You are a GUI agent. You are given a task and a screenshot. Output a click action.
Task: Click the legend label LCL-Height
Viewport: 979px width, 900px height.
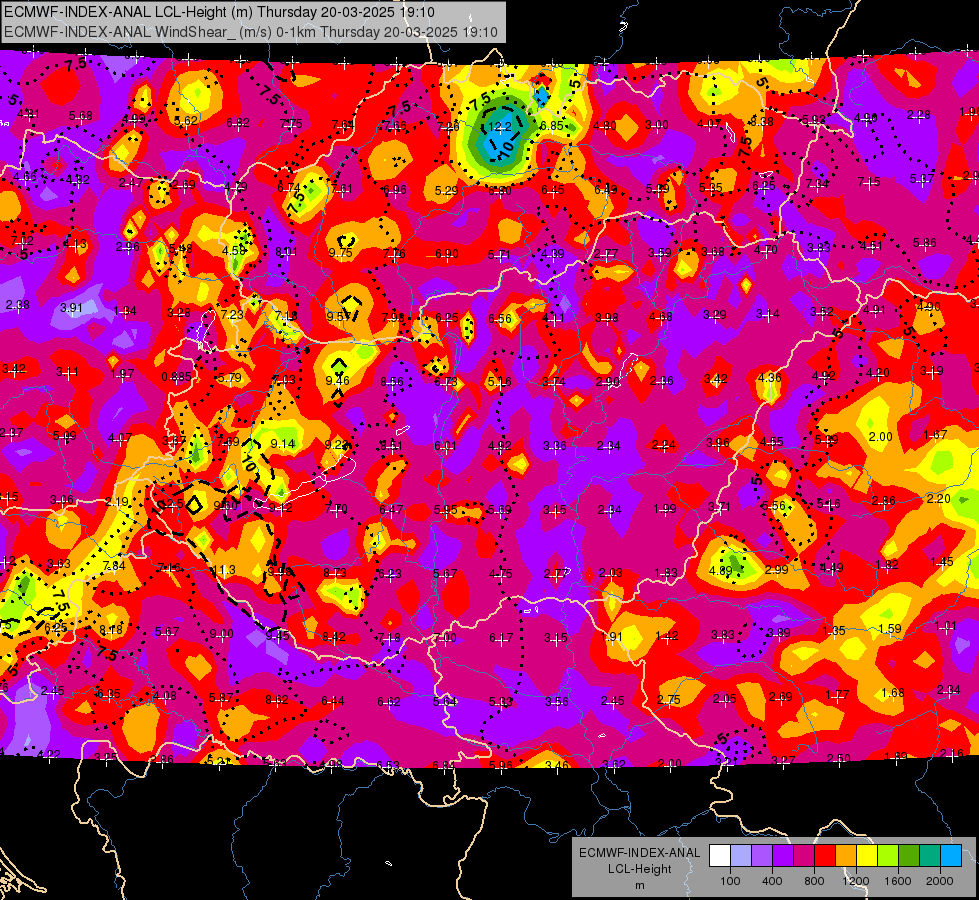[639, 869]
